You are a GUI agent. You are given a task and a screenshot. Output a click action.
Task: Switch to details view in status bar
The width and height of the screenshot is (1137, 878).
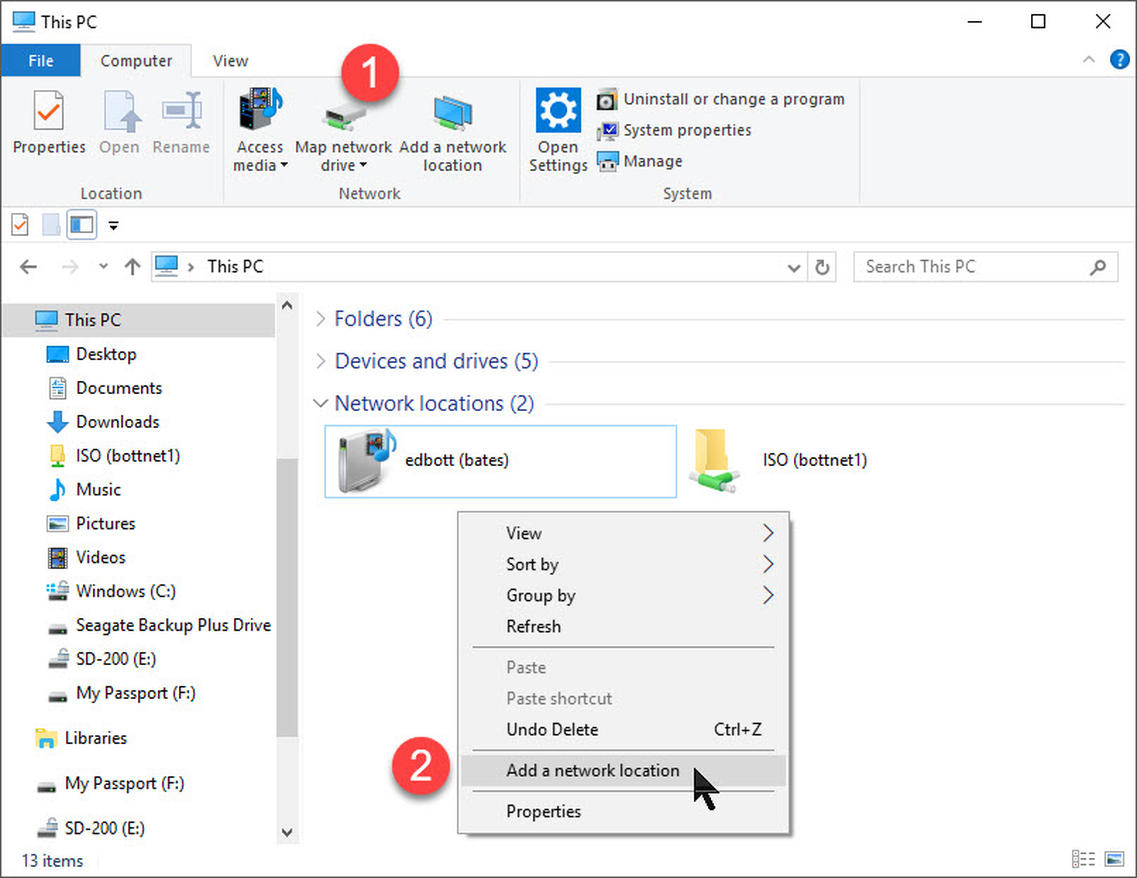(x=1083, y=860)
